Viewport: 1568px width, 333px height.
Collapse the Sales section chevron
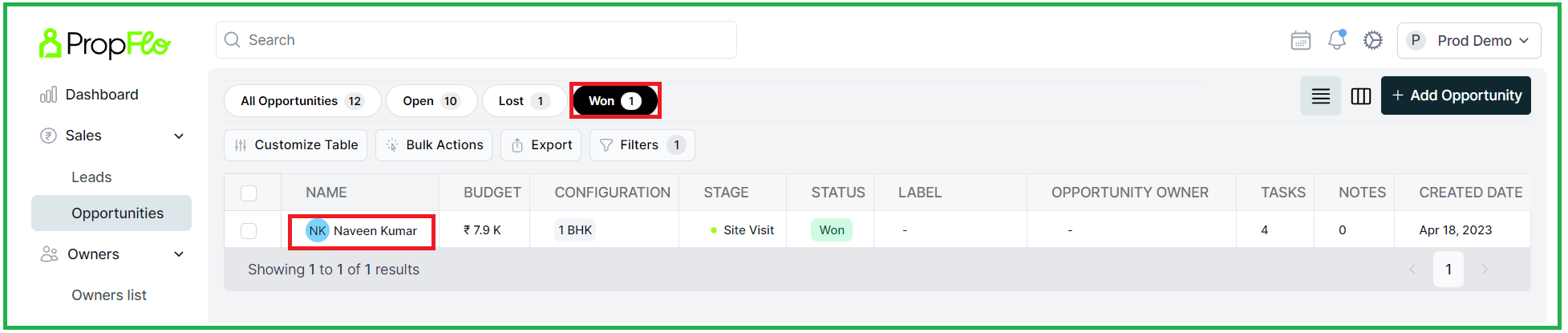click(179, 136)
